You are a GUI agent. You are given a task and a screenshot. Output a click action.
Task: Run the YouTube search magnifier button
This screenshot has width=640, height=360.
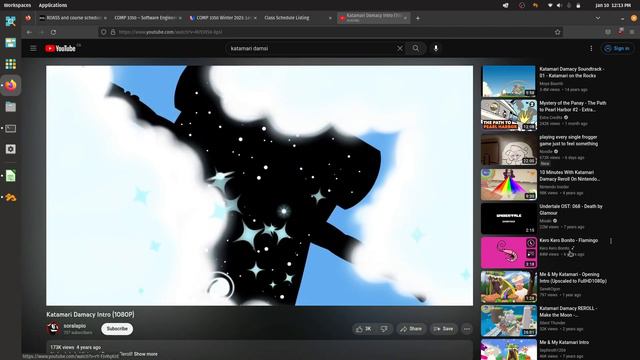coord(416,49)
